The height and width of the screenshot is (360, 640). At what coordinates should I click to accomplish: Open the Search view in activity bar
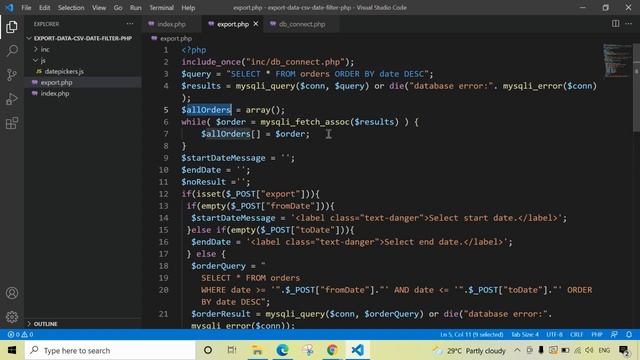coord(12,51)
